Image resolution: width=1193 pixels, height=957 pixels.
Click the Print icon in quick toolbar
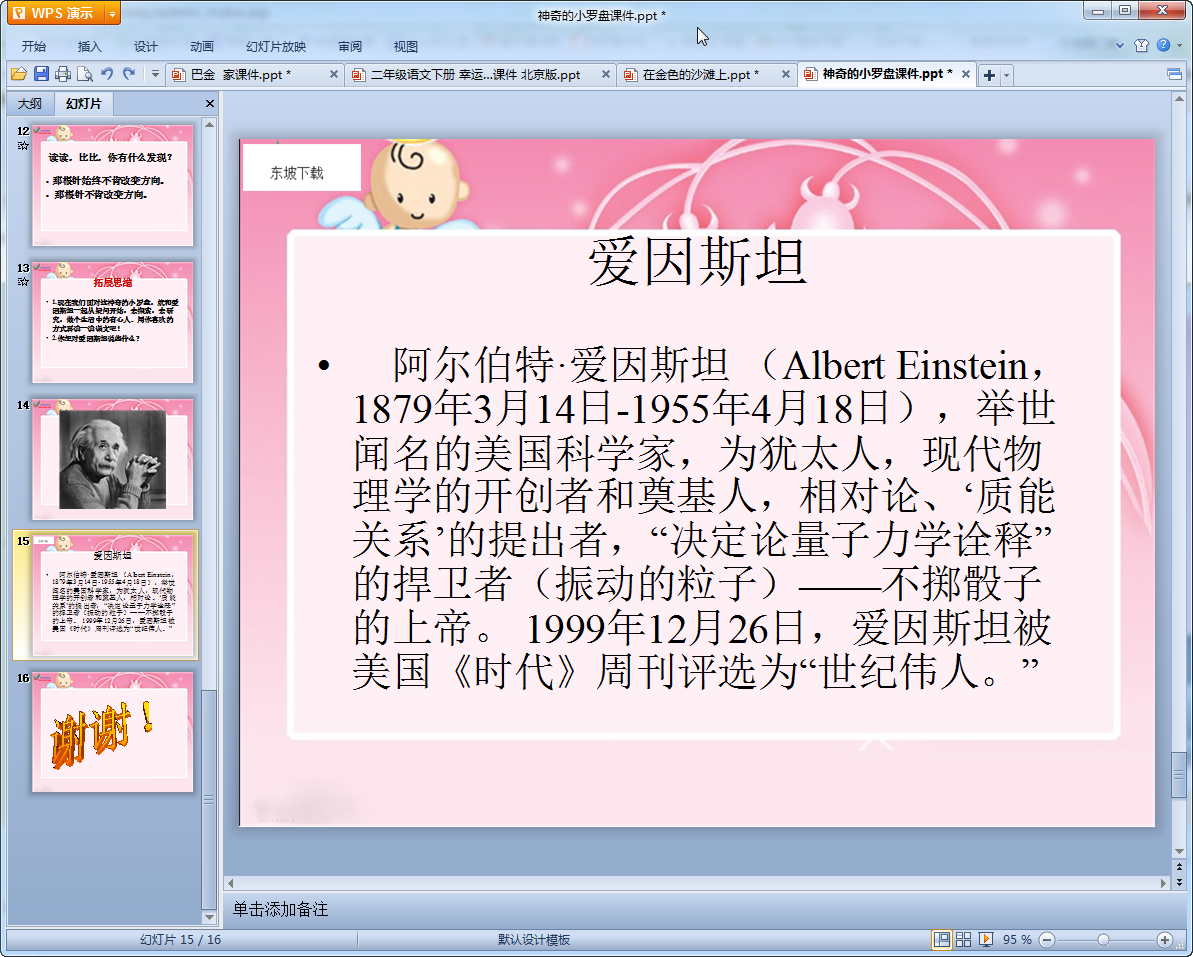[x=63, y=74]
